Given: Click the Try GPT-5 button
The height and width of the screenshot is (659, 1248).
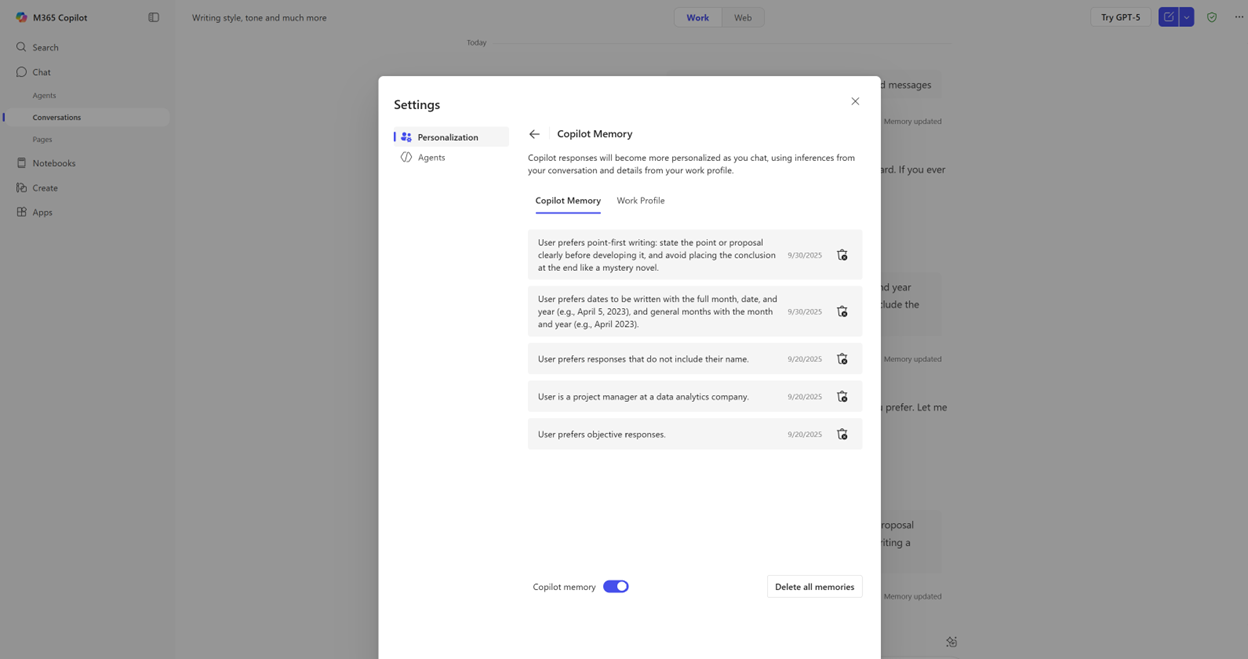Looking at the screenshot, I should (1120, 17).
